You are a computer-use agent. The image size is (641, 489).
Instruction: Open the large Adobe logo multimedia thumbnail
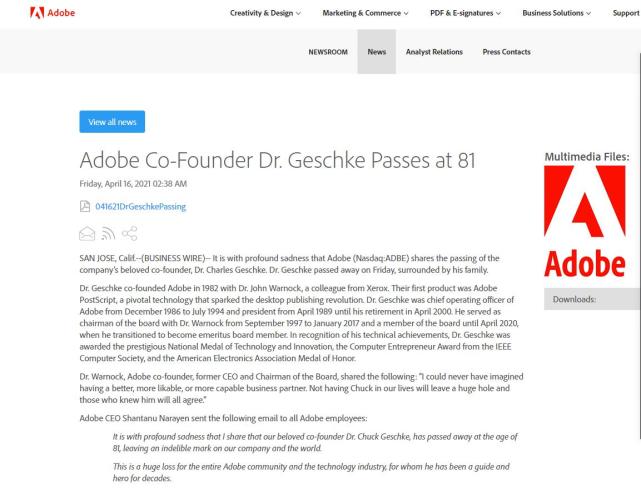tap(585, 221)
